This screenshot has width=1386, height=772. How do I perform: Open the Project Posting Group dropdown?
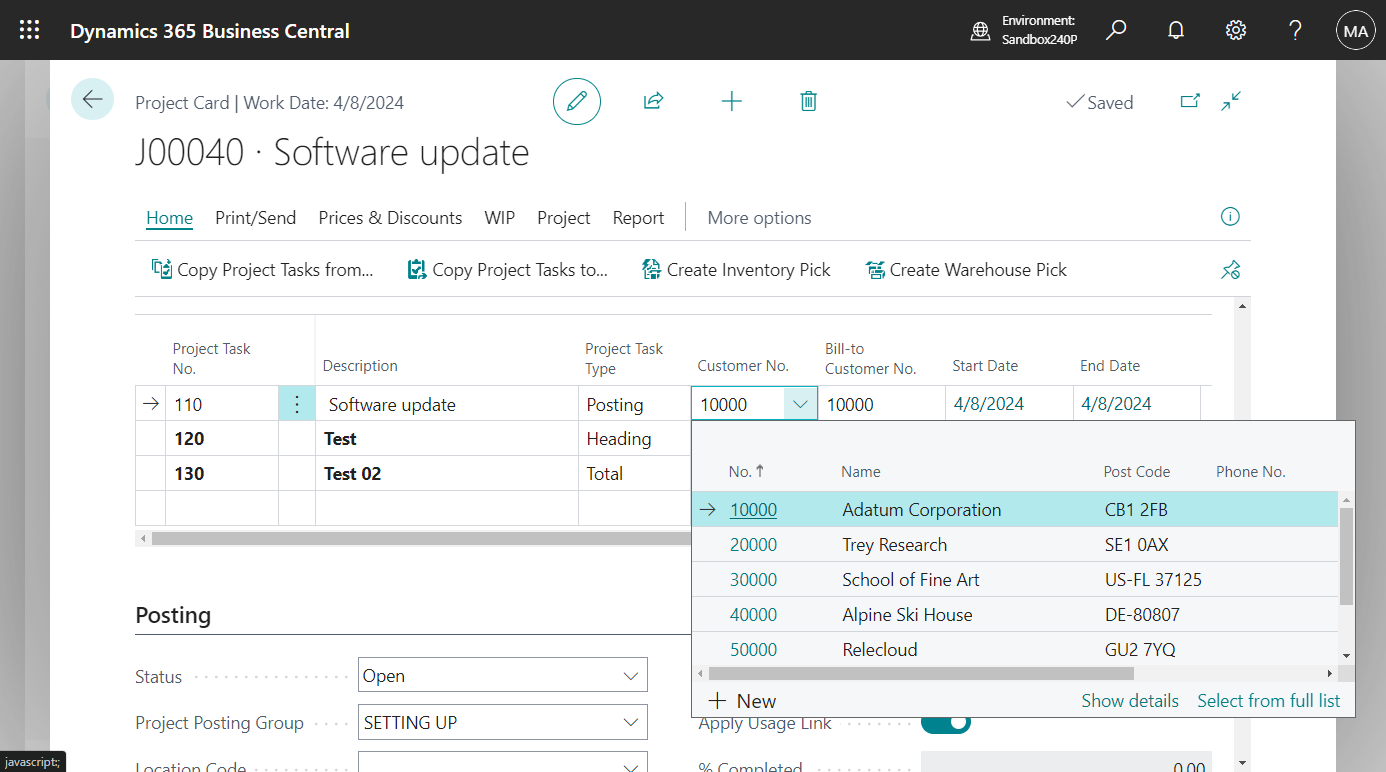(631, 722)
